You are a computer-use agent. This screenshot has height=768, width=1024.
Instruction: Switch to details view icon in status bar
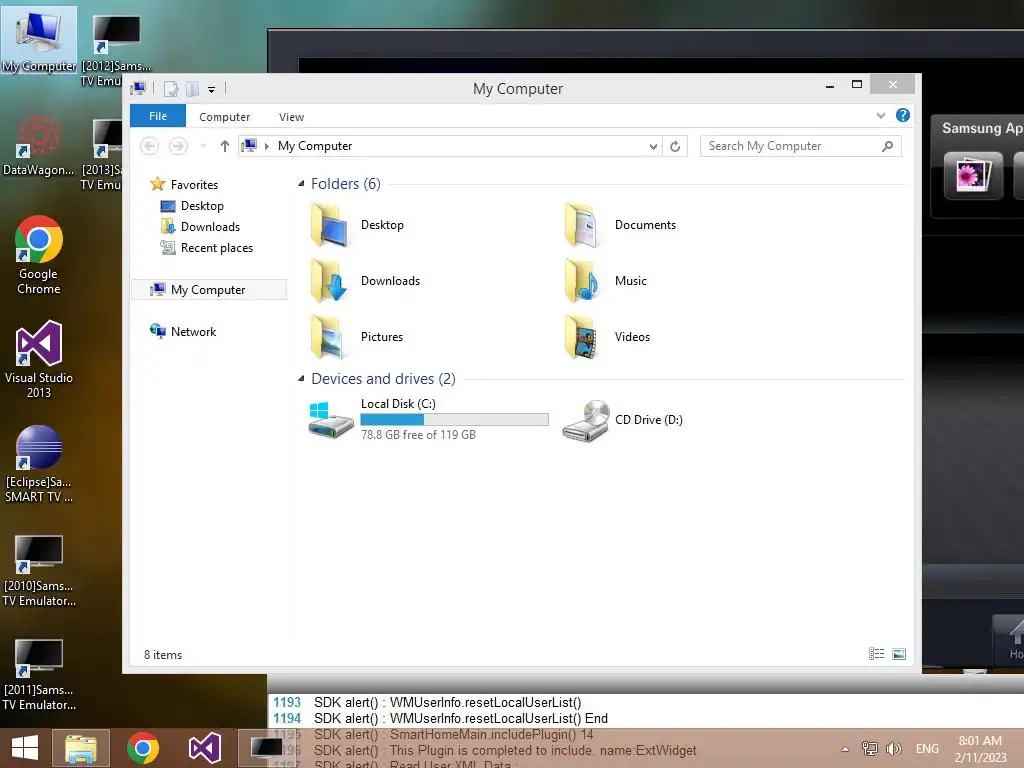[x=876, y=654]
